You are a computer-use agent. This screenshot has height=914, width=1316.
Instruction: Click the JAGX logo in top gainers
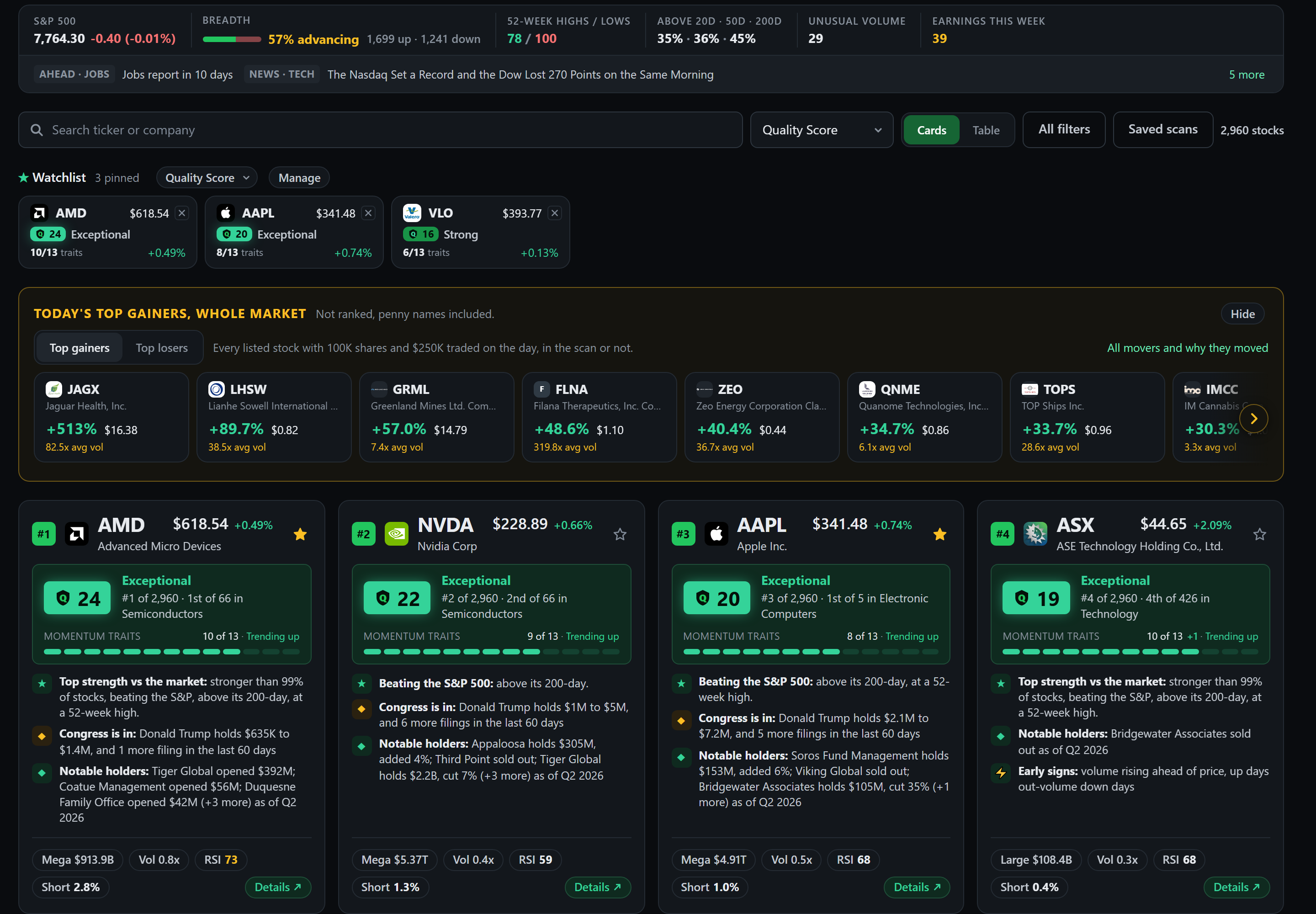click(54, 389)
